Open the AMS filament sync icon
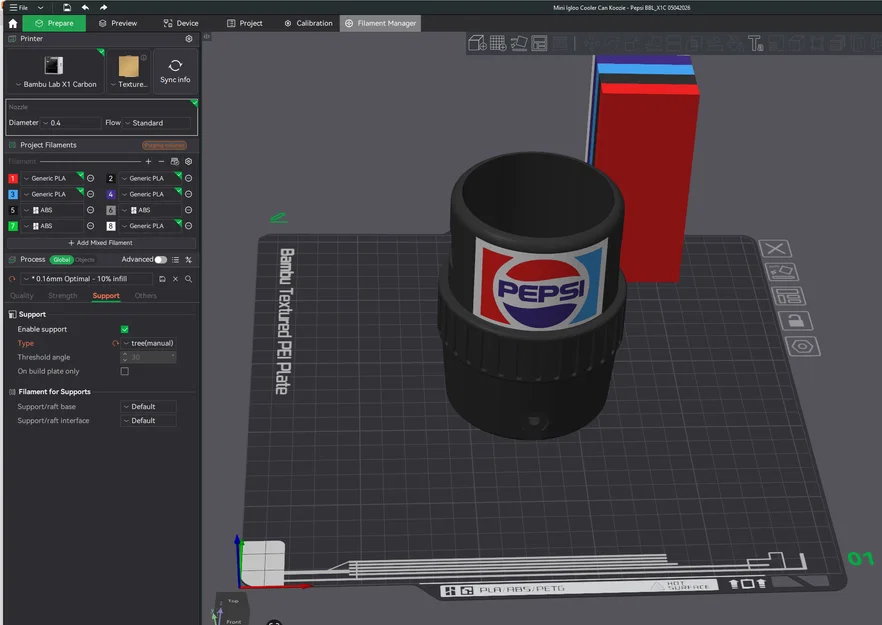 175,161
